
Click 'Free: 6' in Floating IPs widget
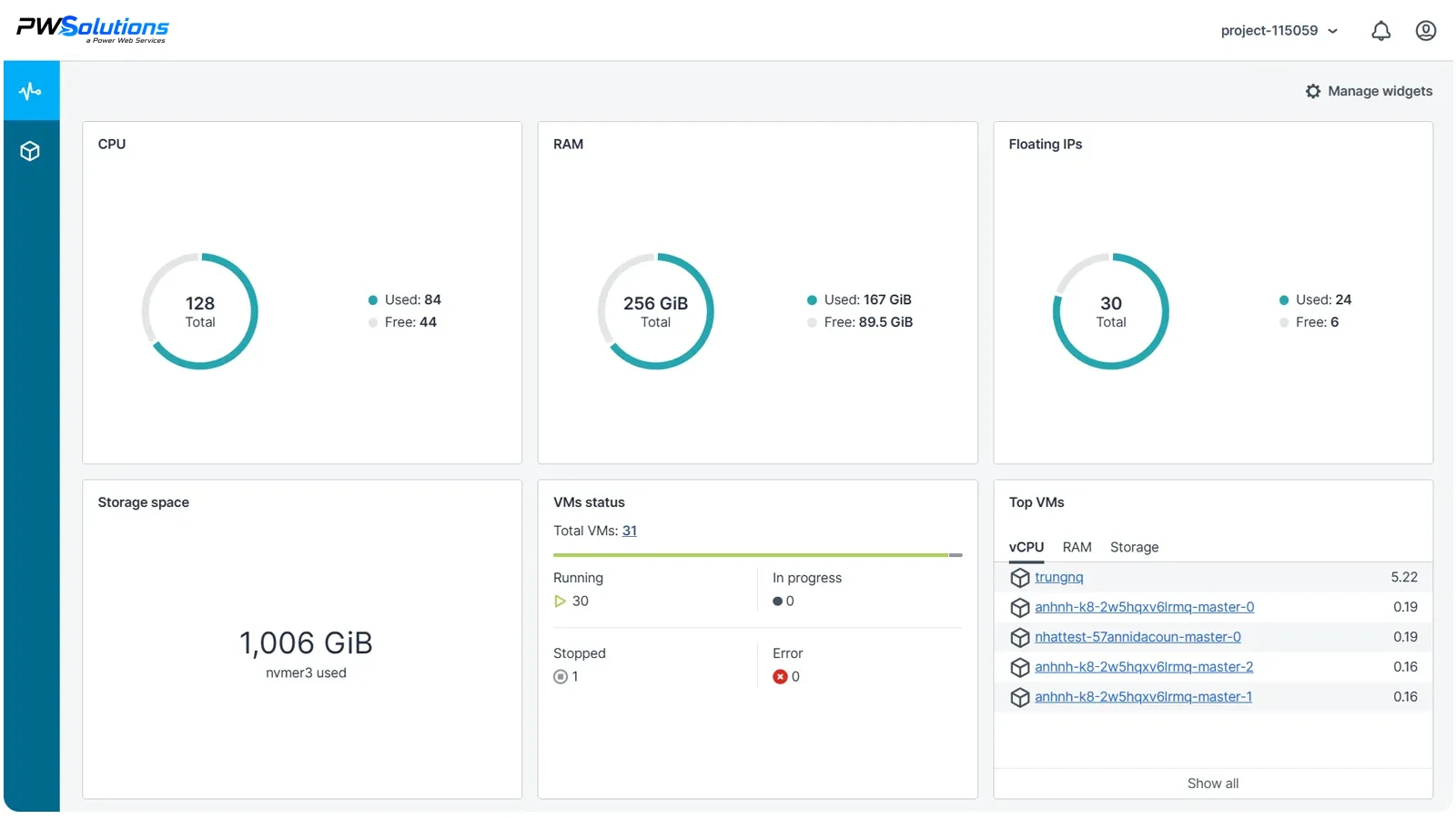pyautogui.click(x=1317, y=323)
